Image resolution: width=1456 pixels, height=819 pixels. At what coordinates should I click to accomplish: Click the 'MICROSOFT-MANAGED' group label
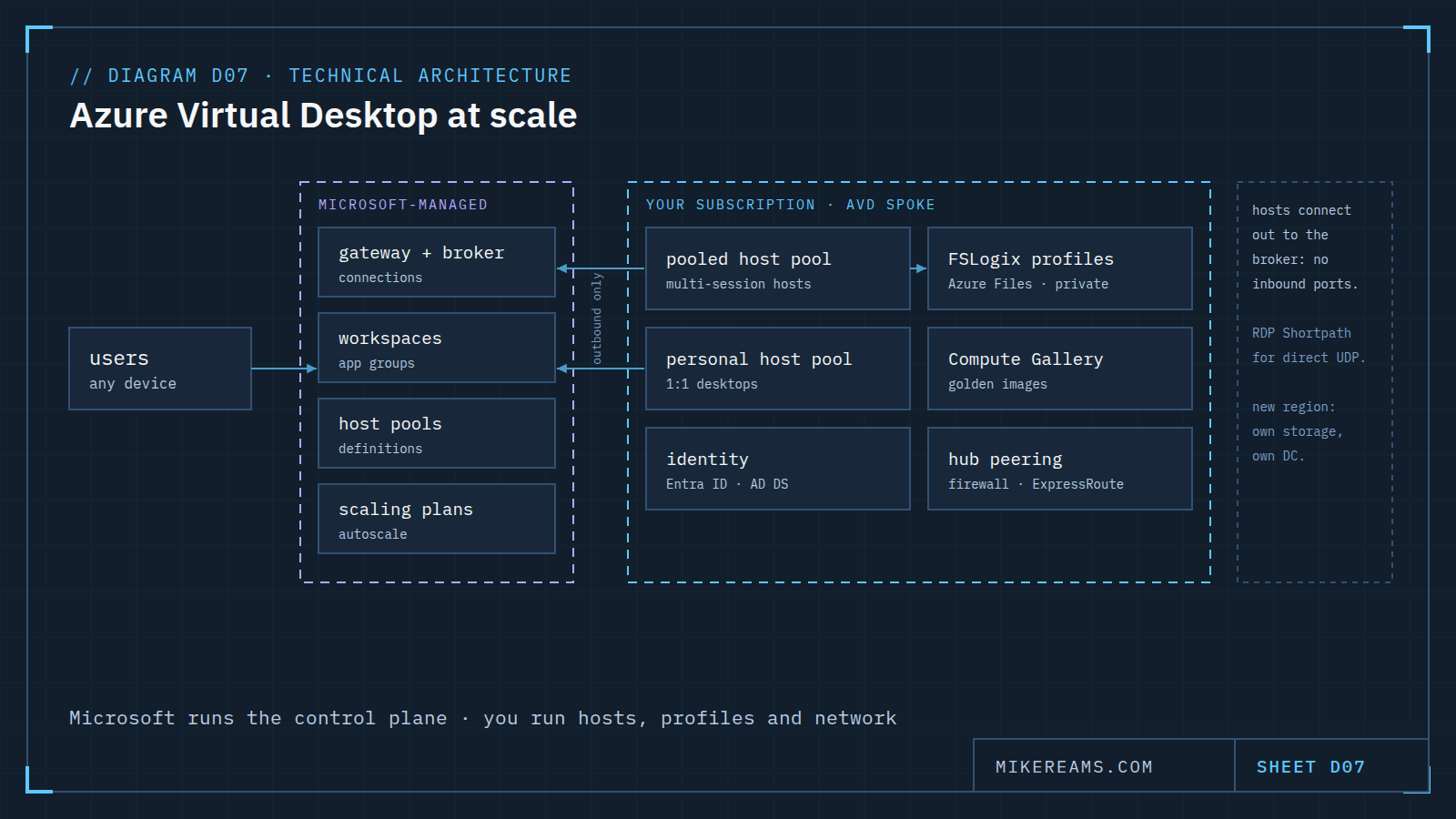(x=403, y=205)
